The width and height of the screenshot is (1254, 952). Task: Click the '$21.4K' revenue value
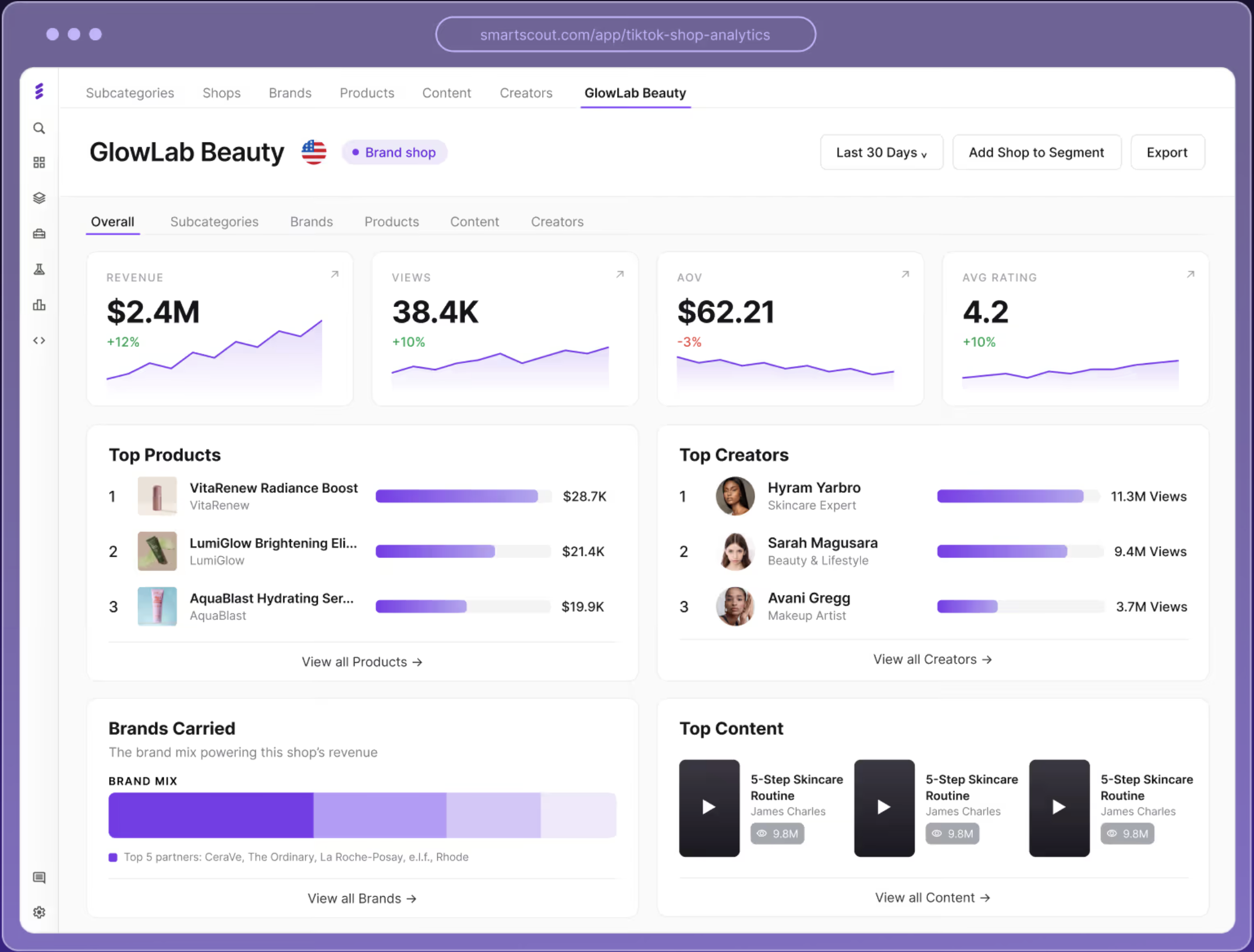(x=583, y=551)
